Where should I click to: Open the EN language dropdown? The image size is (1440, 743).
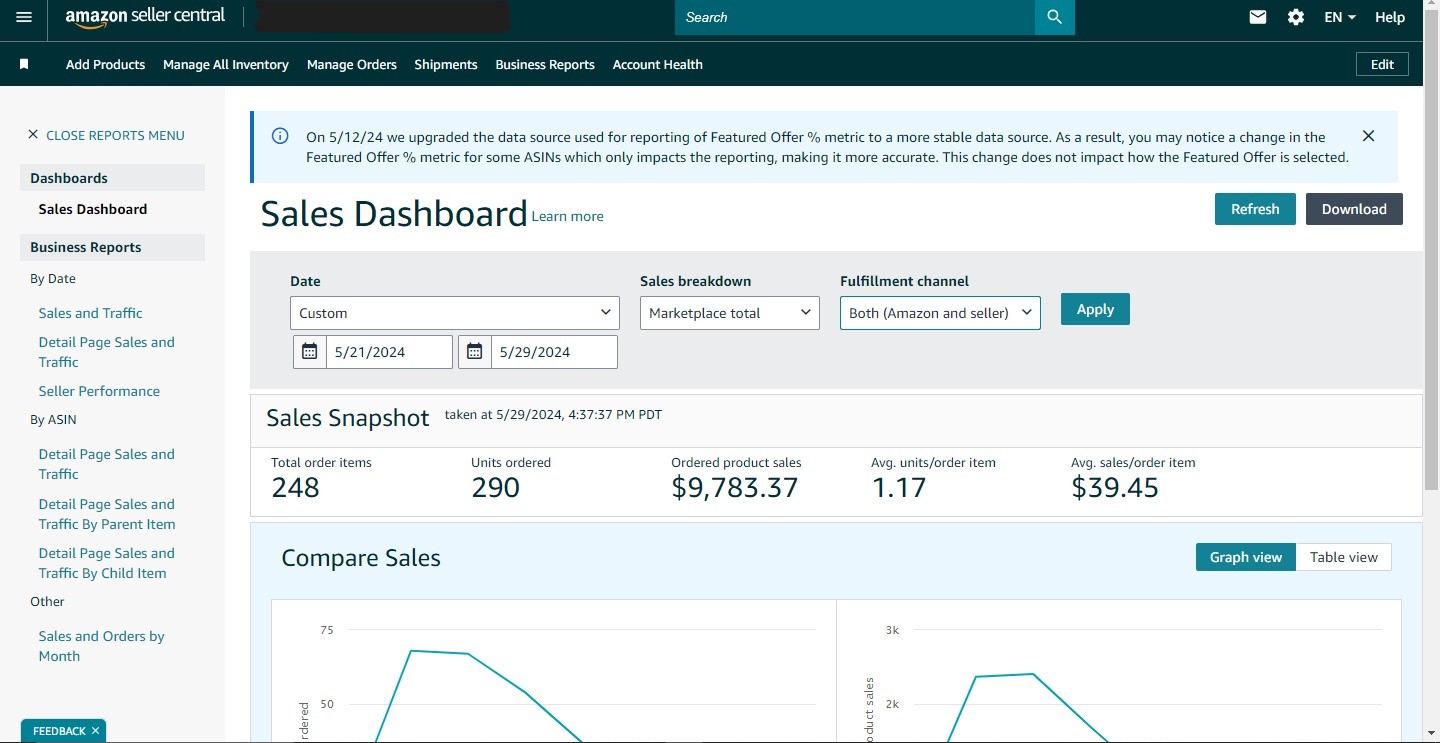point(1340,17)
